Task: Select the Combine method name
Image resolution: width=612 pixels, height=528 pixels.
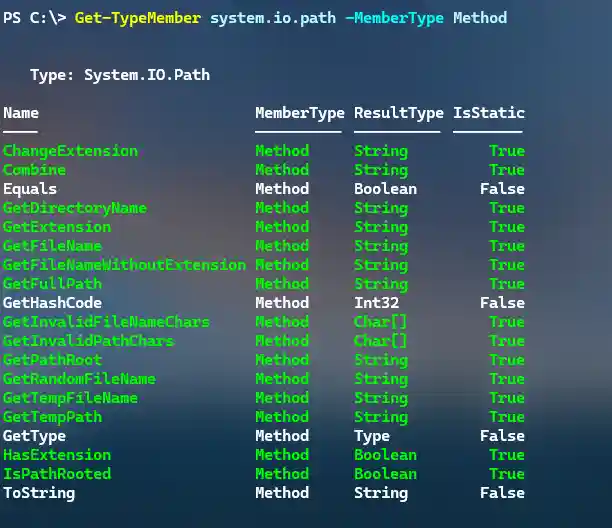Action: click(34, 170)
